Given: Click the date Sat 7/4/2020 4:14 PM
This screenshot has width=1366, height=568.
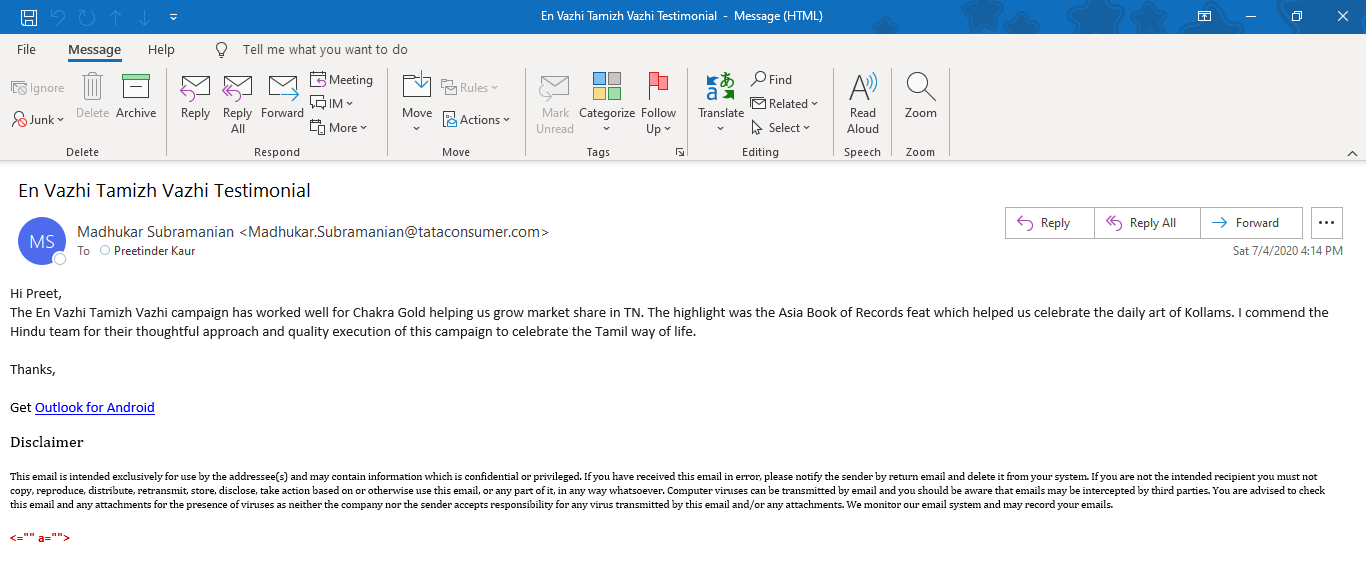Looking at the screenshot, I should point(1288,251).
